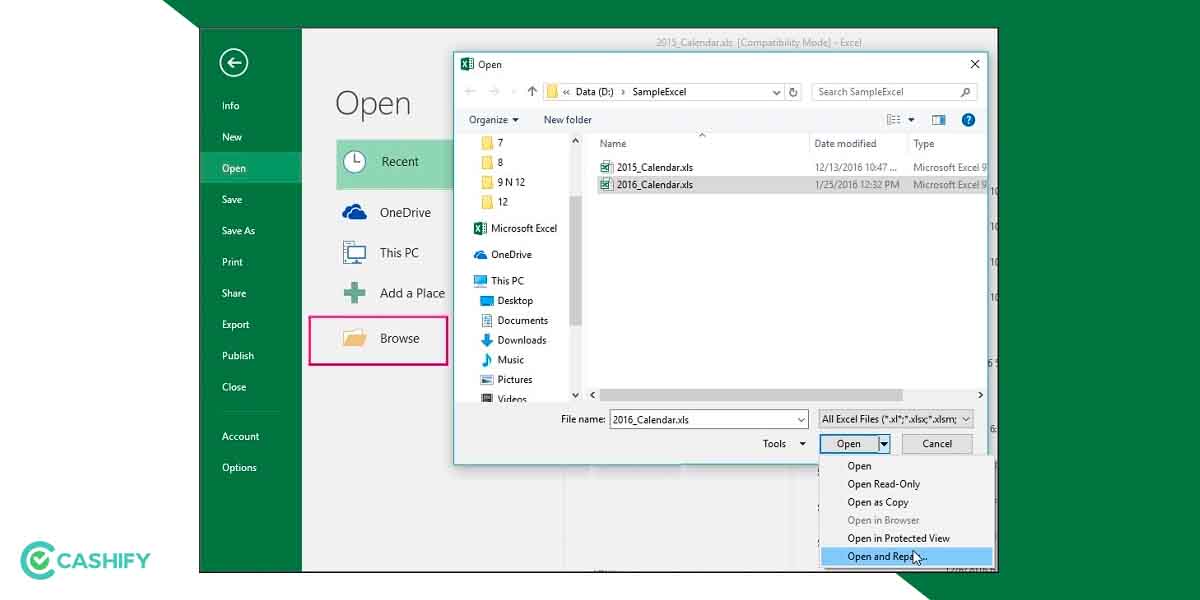The height and width of the screenshot is (600, 1200).
Task: Select This PC in the navigation pane
Action: click(x=506, y=280)
